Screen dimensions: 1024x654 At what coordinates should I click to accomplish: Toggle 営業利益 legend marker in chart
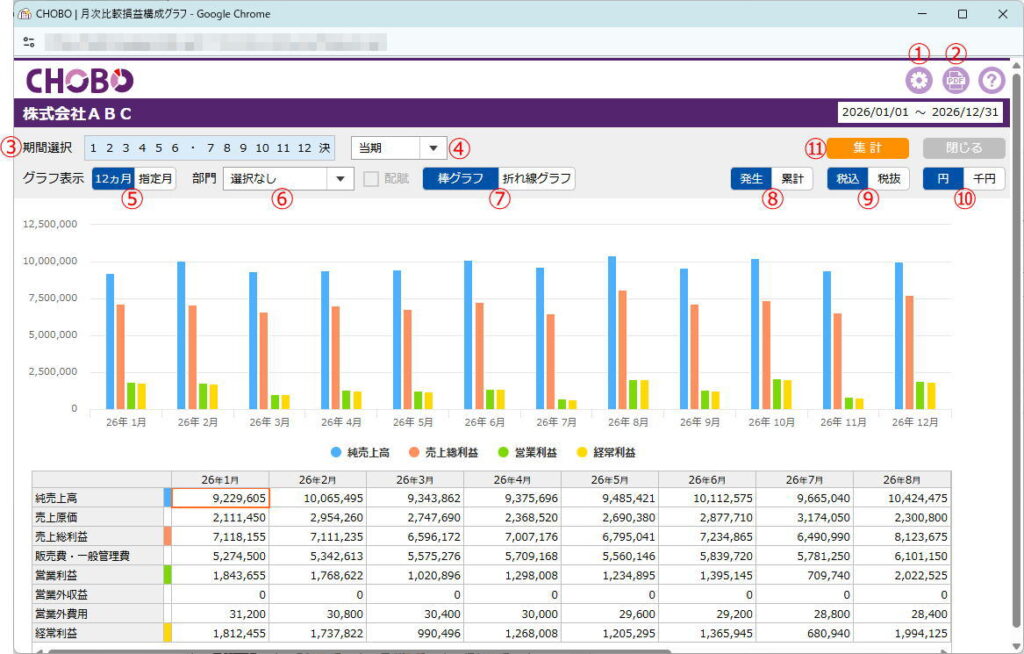(505, 452)
